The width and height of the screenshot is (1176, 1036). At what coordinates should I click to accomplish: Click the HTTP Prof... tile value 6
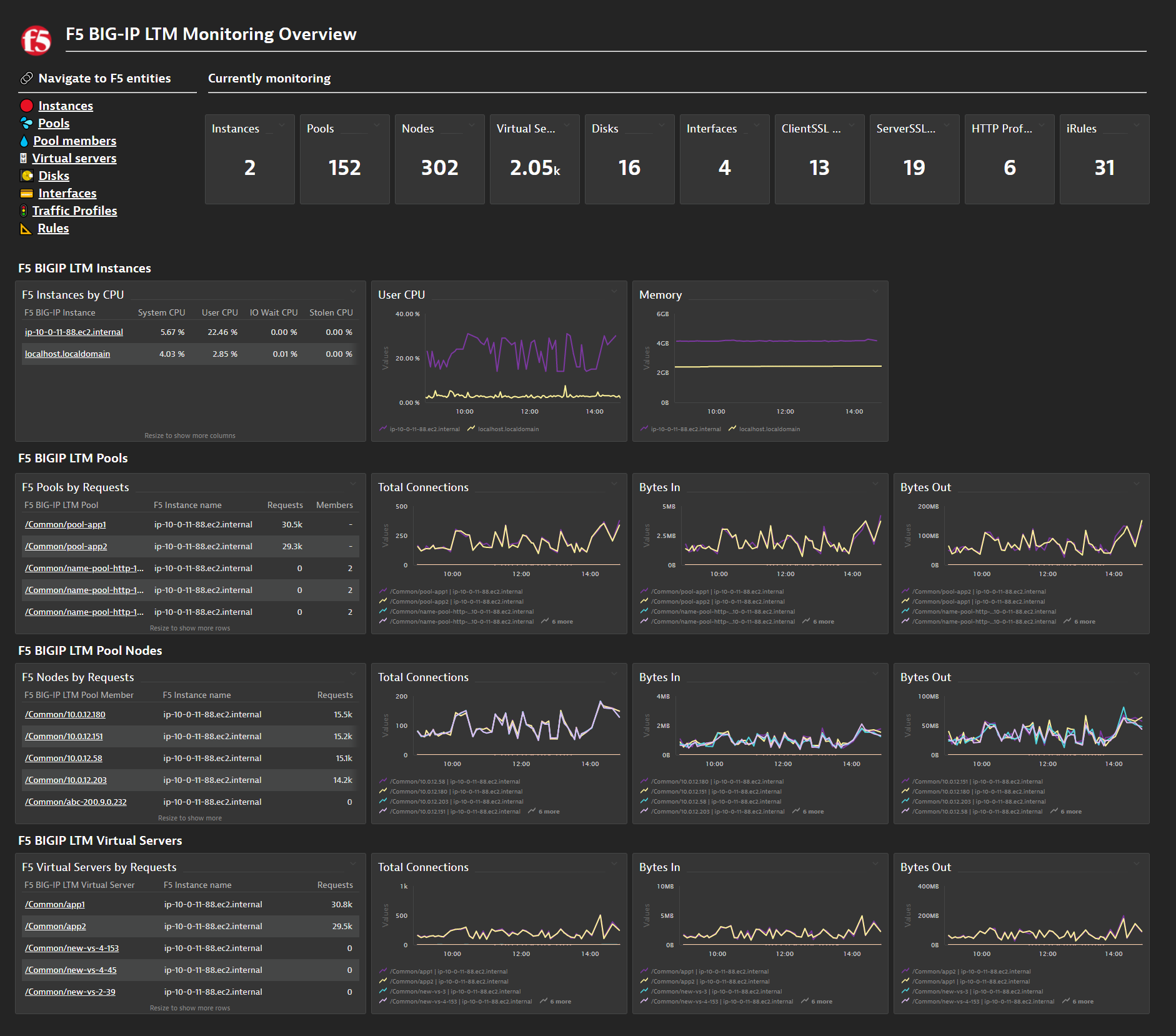1010,167
